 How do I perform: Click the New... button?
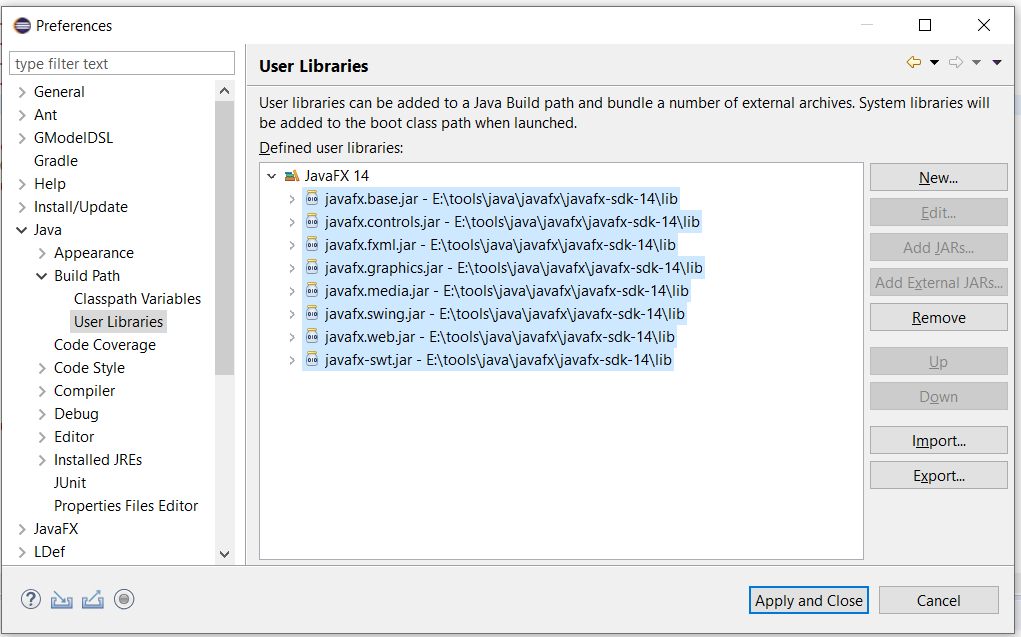click(x=938, y=177)
